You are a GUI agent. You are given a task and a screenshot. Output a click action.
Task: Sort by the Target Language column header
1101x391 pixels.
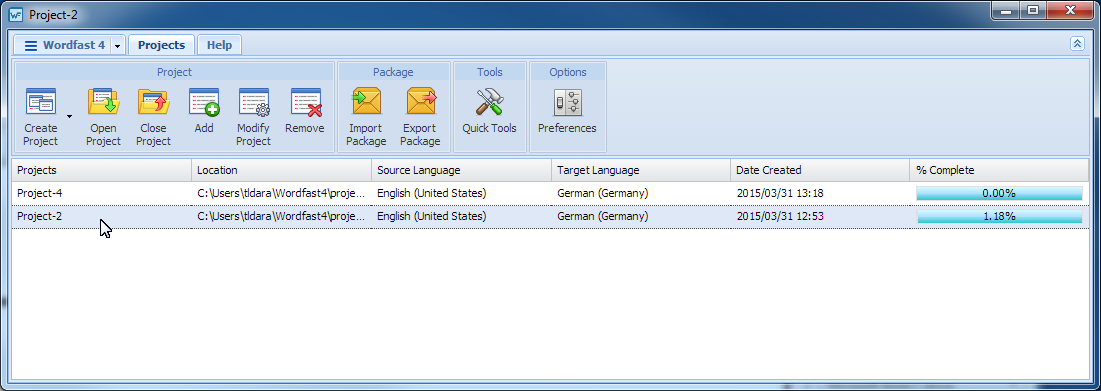tap(641, 170)
